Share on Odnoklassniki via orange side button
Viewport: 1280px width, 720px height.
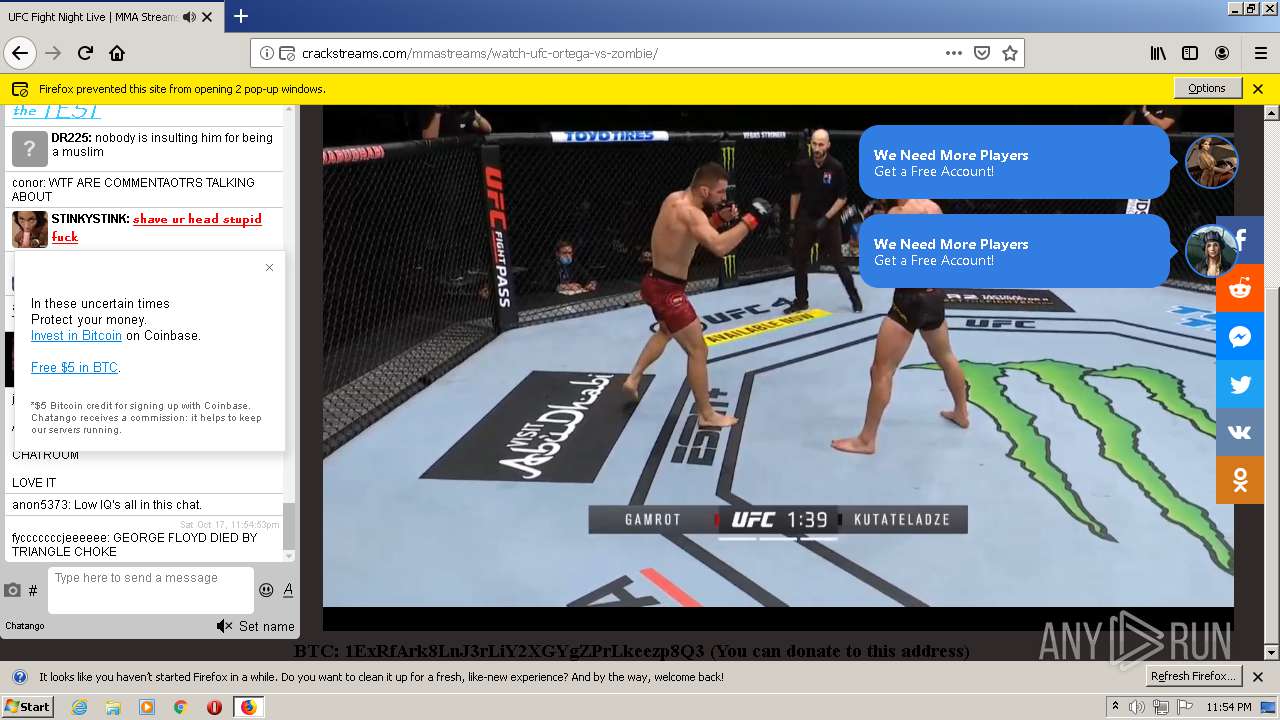pyautogui.click(x=1240, y=480)
